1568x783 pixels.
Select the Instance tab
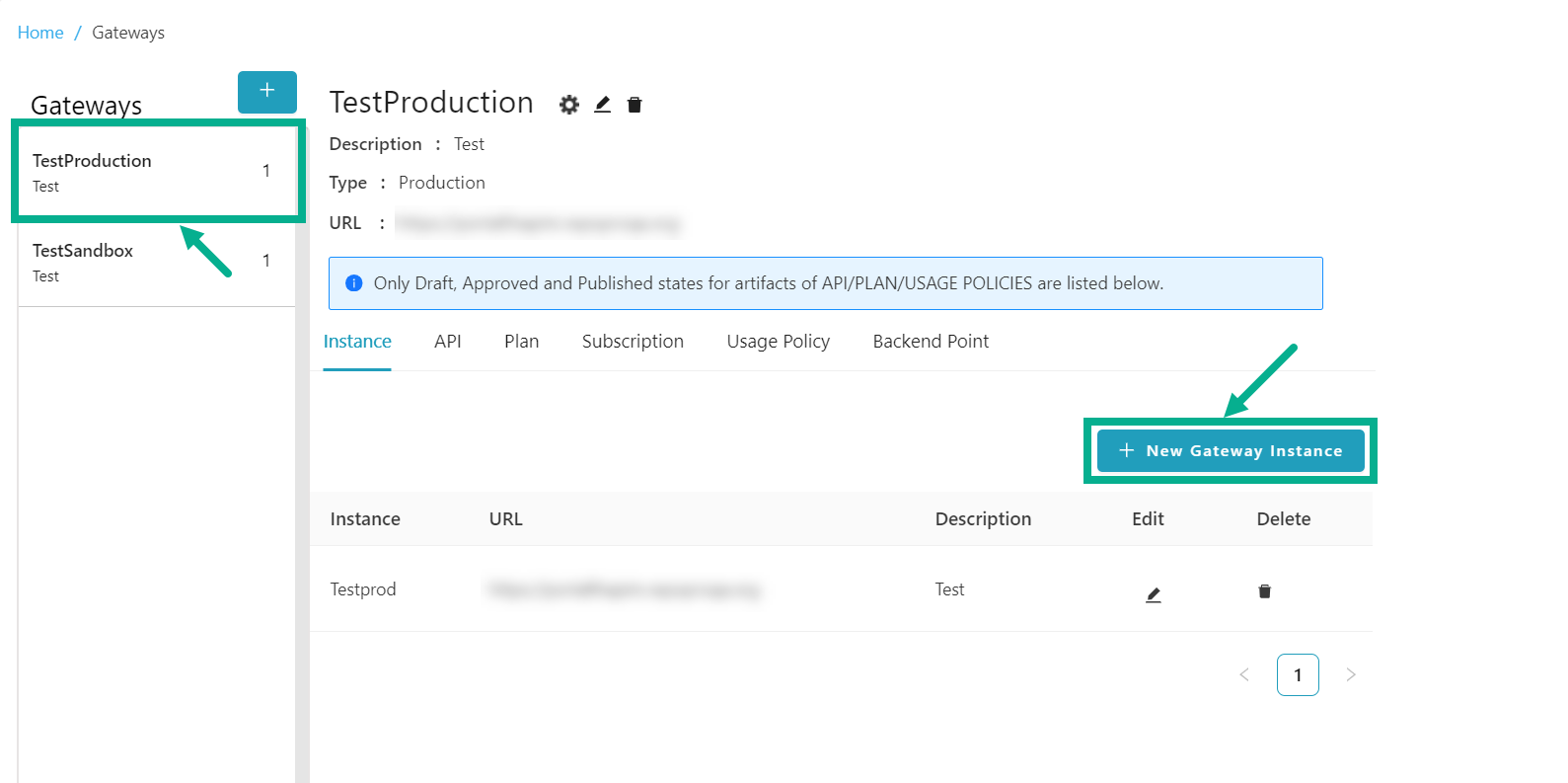click(357, 342)
